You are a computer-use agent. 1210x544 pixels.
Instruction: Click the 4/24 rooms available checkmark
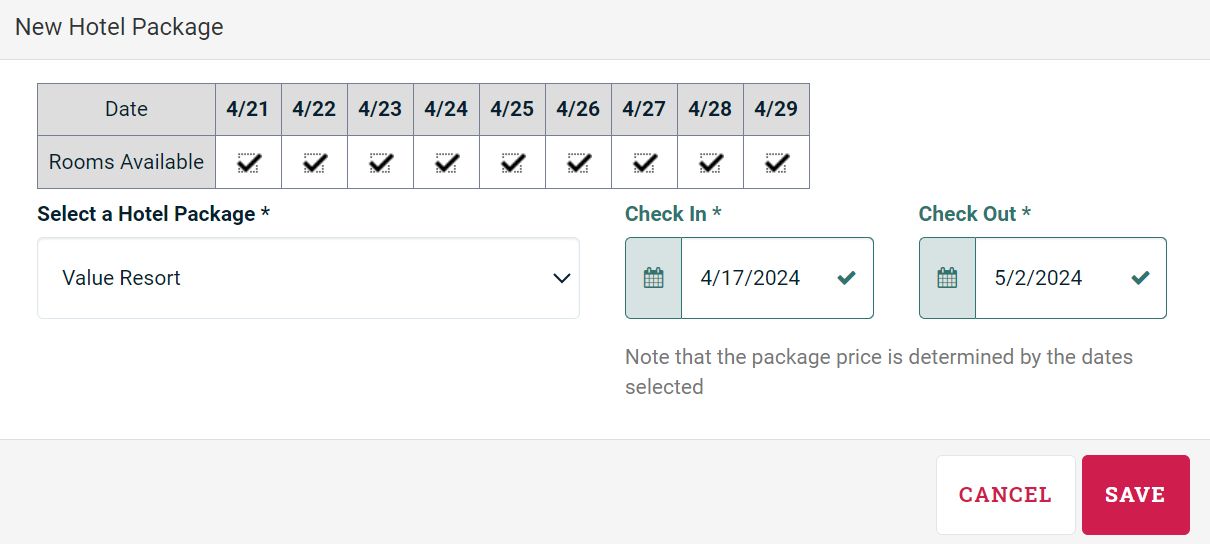447,162
